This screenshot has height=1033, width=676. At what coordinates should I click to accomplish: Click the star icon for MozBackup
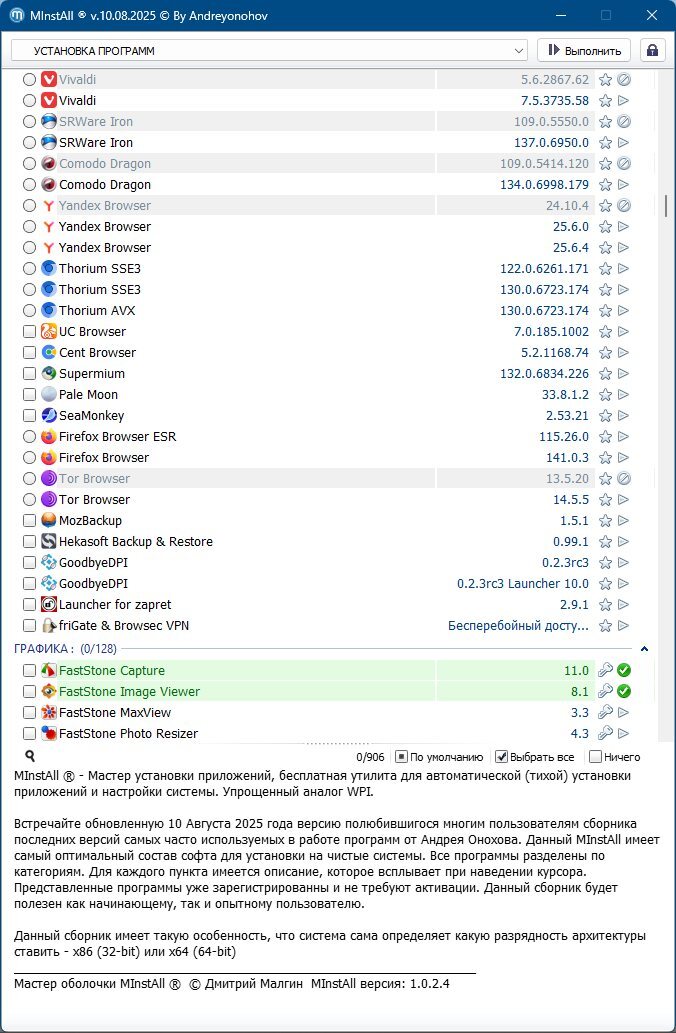click(605, 520)
